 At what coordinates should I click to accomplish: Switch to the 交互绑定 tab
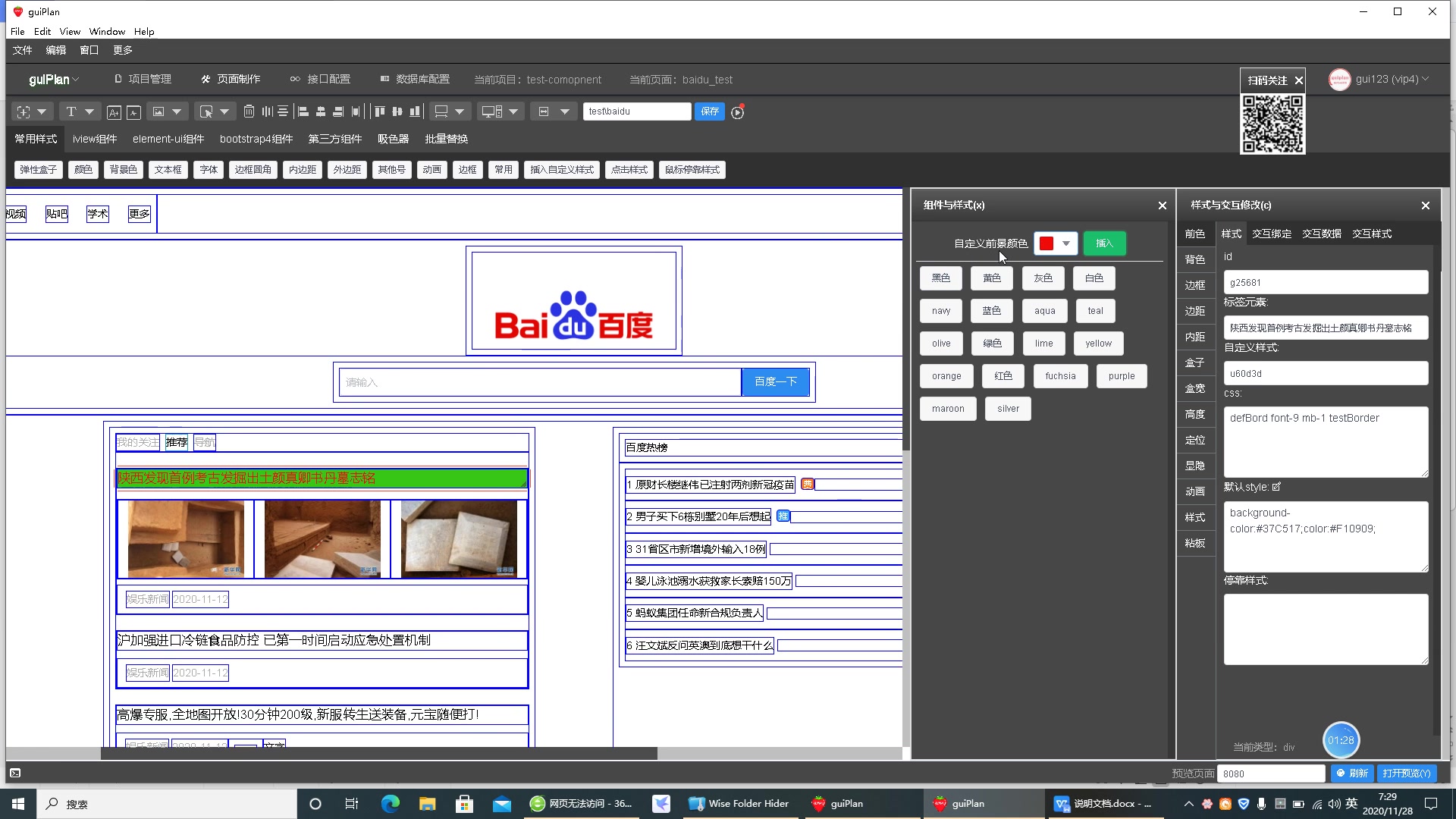1272,234
